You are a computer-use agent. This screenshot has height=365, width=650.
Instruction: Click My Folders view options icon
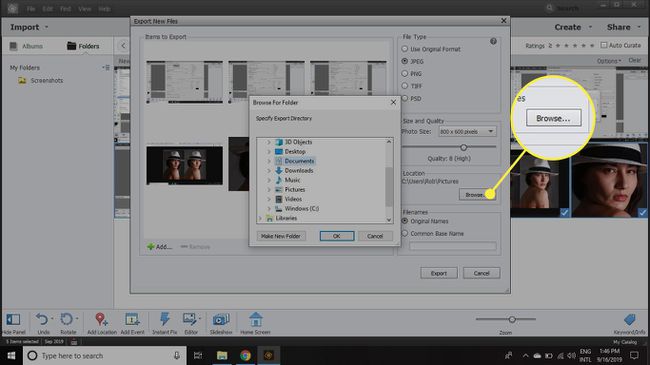click(106, 67)
